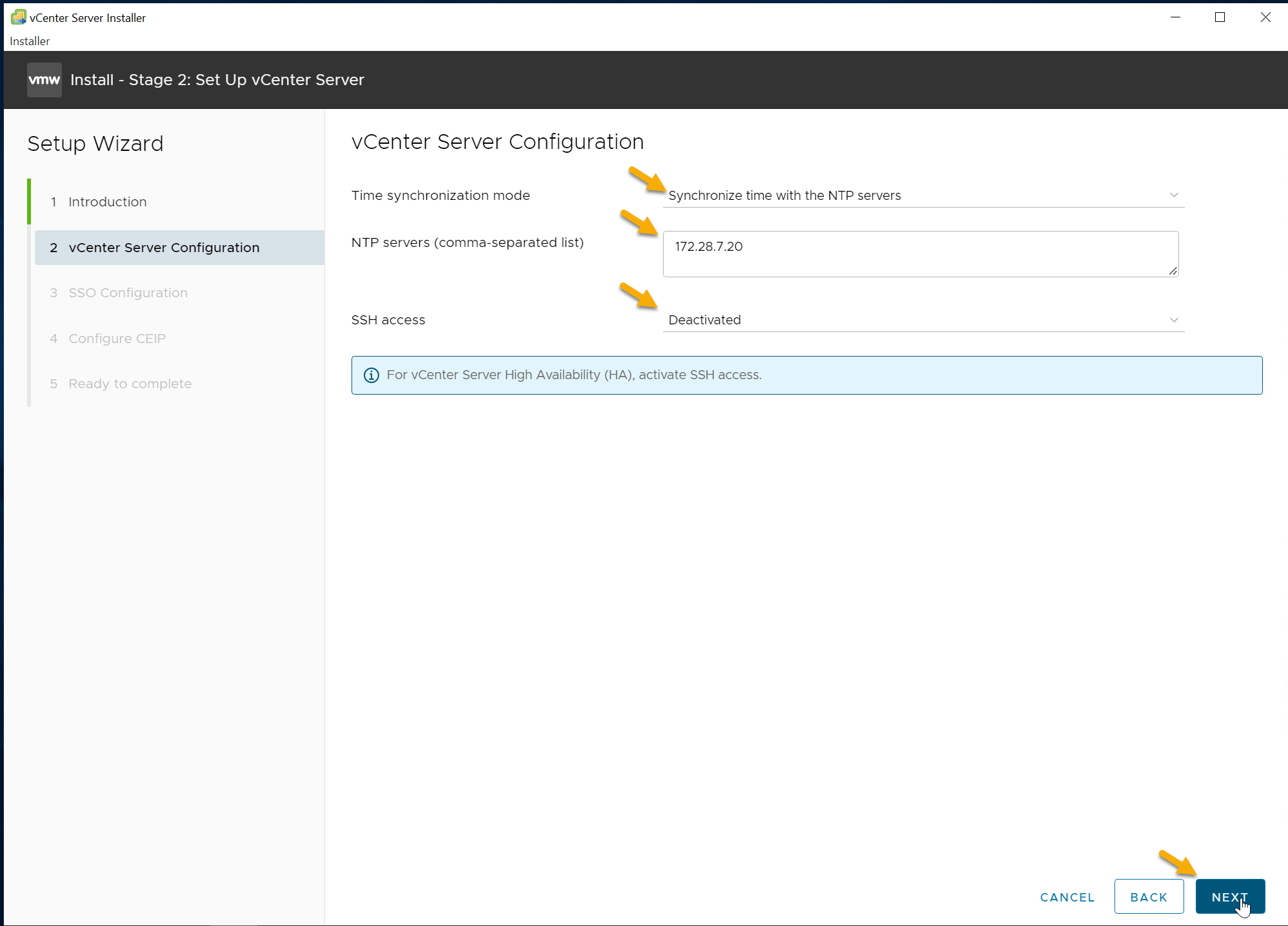1288x926 pixels.
Task: Click the info icon in the HA notice
Action: point(372,375)
